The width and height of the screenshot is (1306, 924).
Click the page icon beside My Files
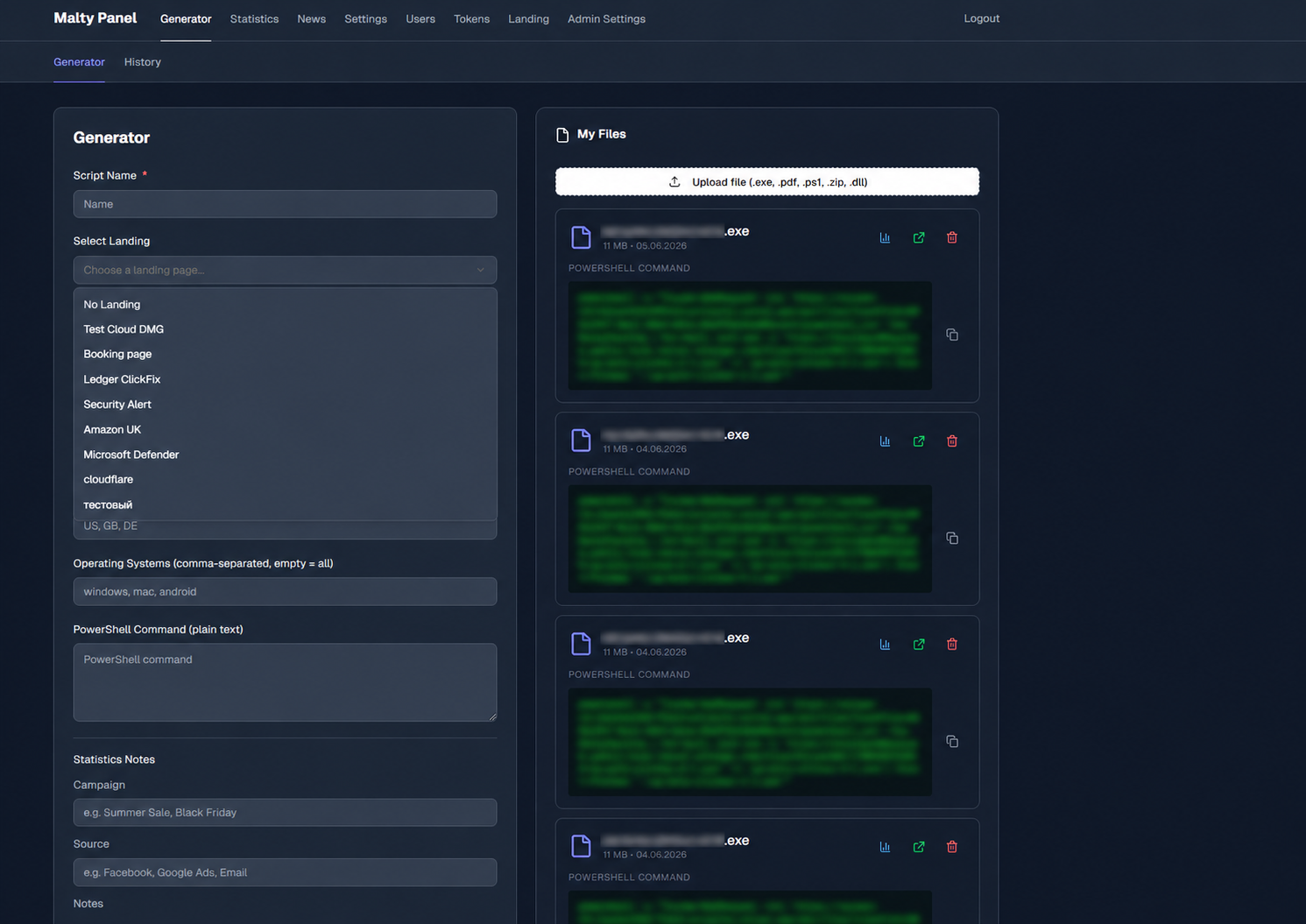(562, 135)
